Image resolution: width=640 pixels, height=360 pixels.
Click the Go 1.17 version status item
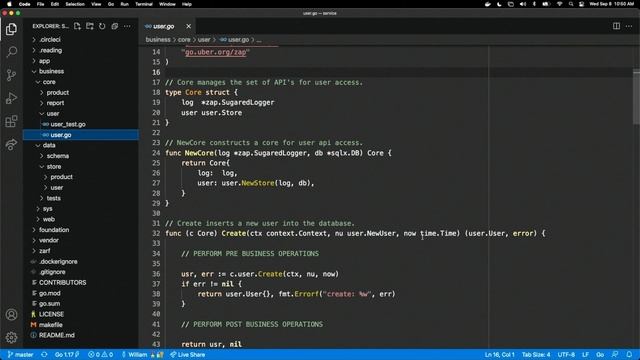[x=67, y=355]
